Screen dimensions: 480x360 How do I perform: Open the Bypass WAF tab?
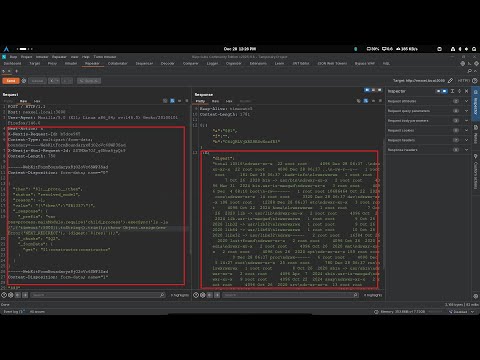365,63
